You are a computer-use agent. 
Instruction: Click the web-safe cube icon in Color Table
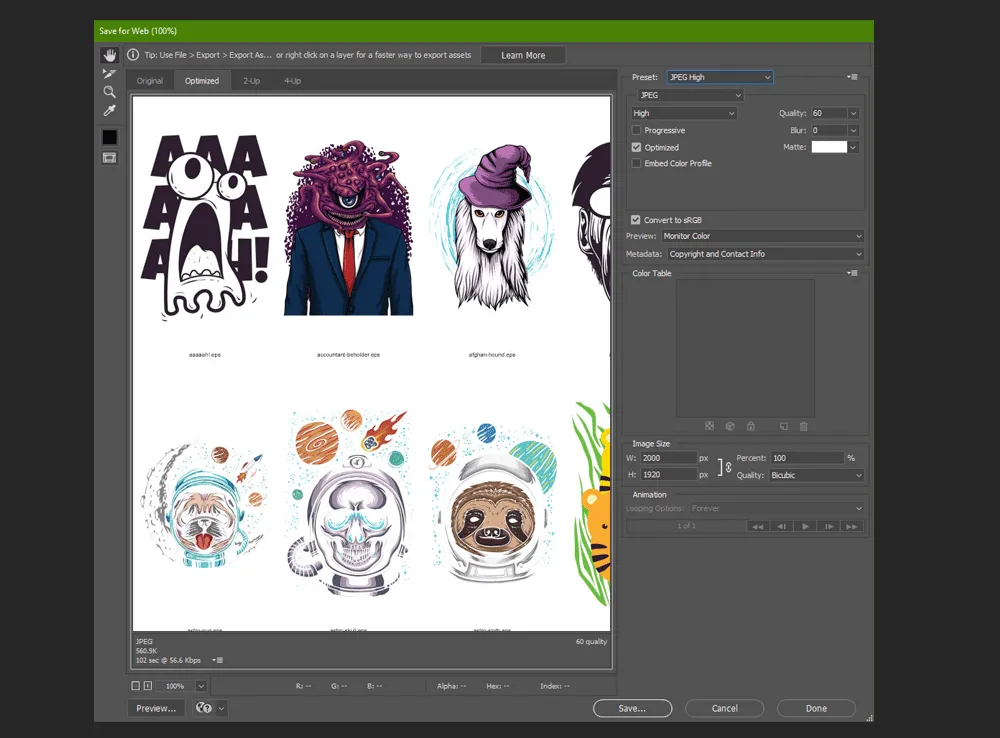point(730,426)
